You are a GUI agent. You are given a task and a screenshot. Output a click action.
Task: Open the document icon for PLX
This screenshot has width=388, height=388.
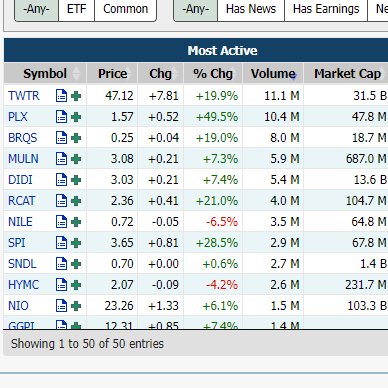coord(61,117)
